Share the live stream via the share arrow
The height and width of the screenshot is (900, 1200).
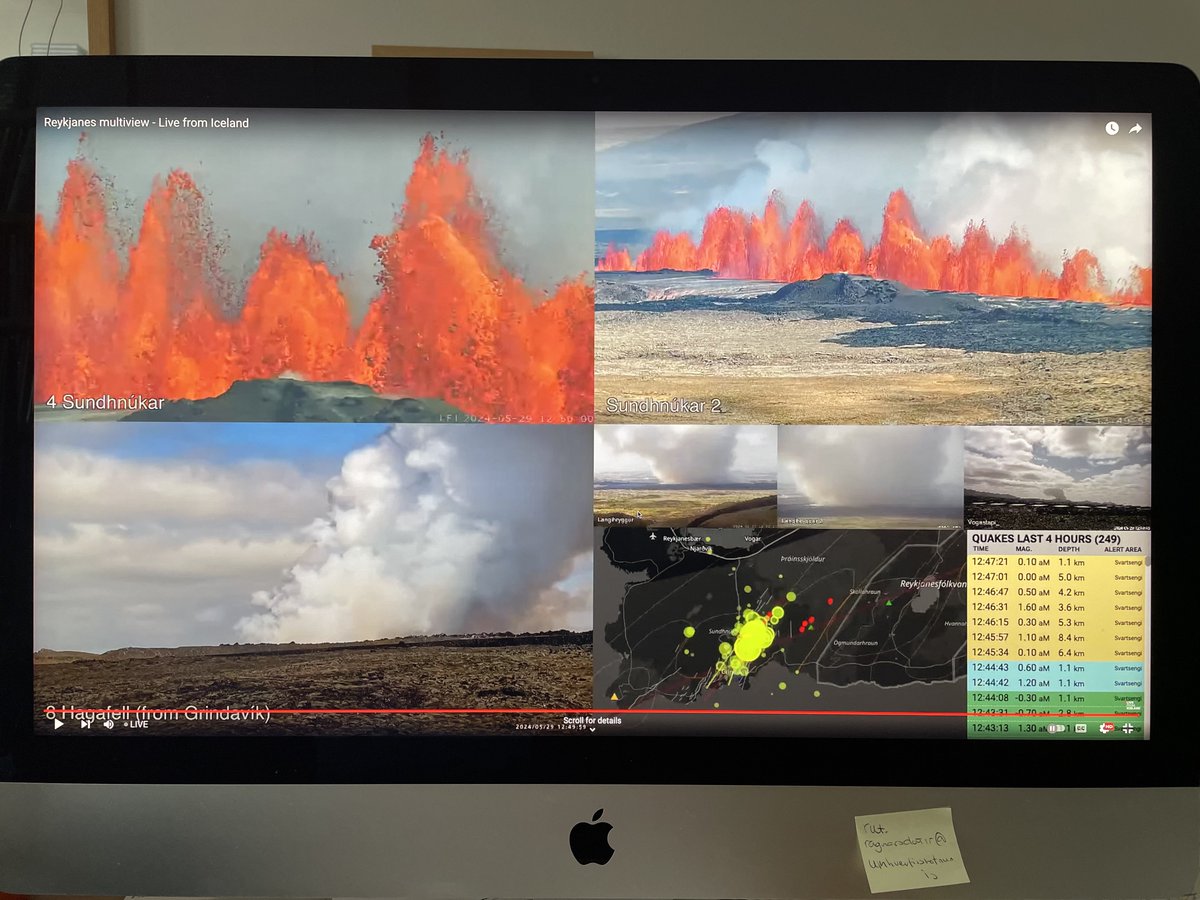[1136, 128]
